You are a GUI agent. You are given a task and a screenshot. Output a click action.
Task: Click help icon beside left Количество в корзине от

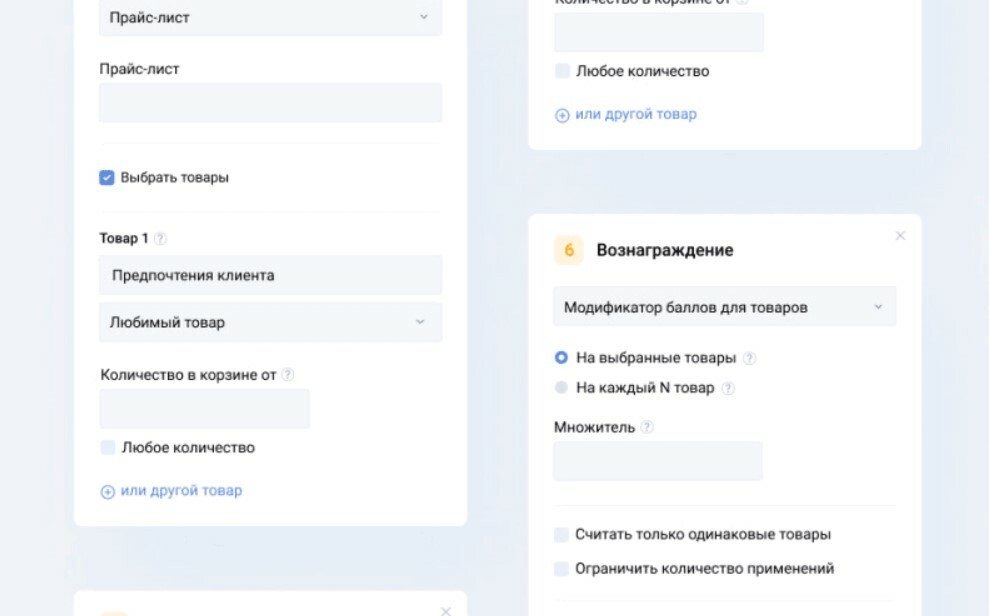click(x=288, y=375)
